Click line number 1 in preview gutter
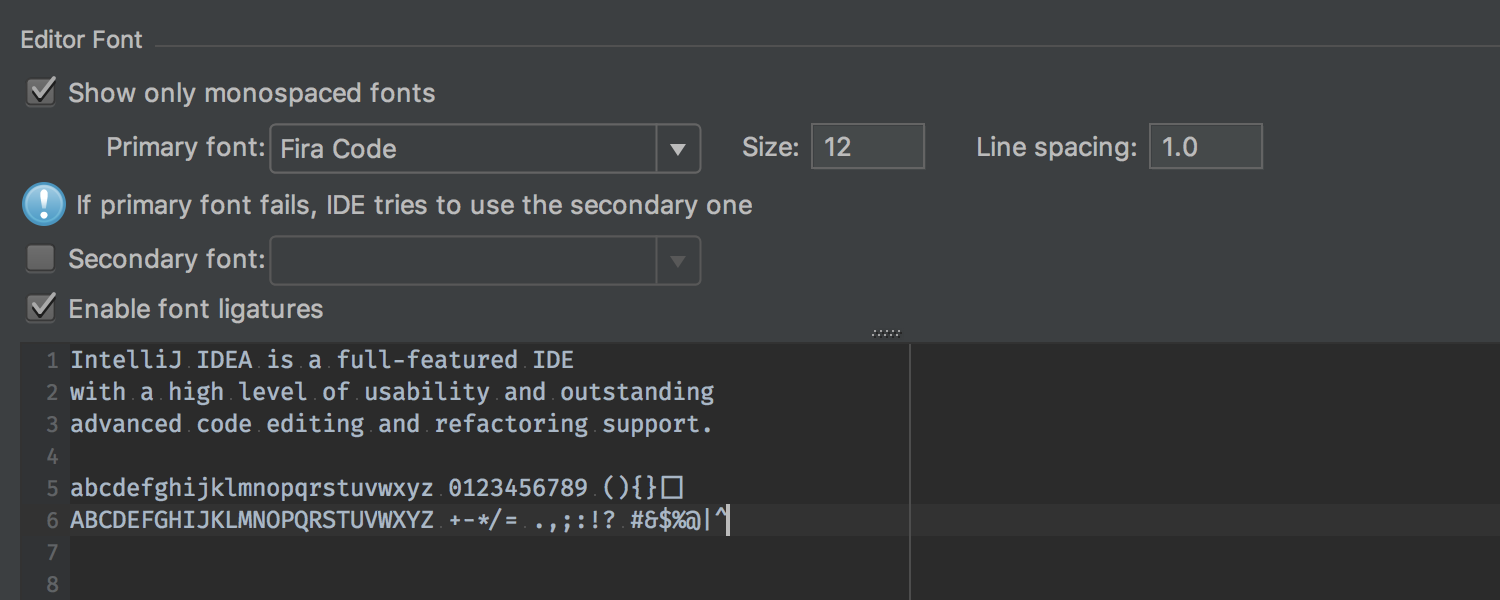The image size is (1500, 600). click(52, 360)
